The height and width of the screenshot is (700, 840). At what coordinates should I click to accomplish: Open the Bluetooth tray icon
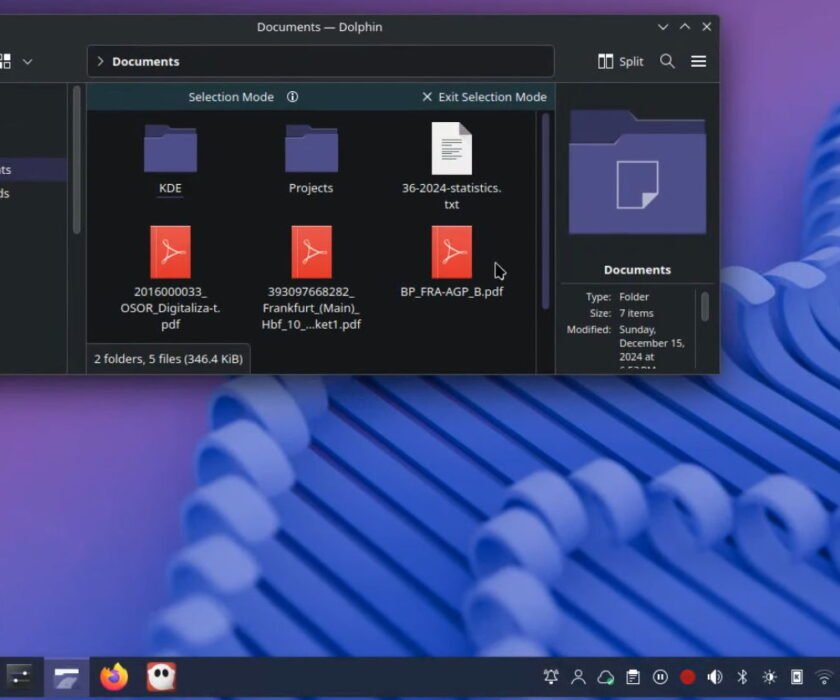coord(742,677)
